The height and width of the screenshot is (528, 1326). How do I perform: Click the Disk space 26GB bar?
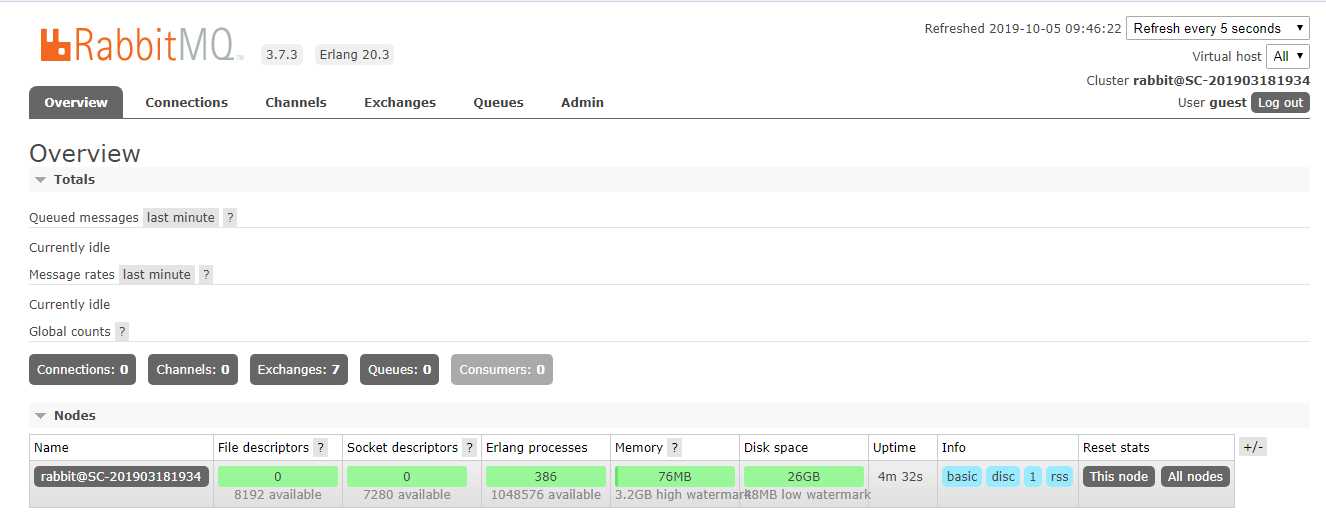click(x=804, y=476)
